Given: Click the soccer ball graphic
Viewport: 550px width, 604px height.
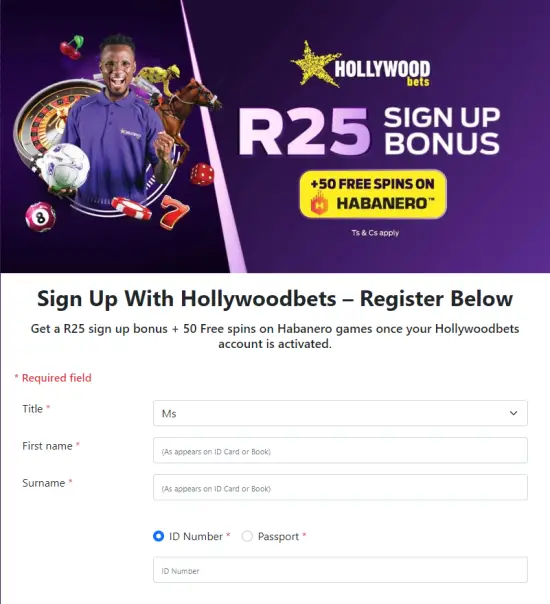Looking at the screenshot, I should 64,167.
